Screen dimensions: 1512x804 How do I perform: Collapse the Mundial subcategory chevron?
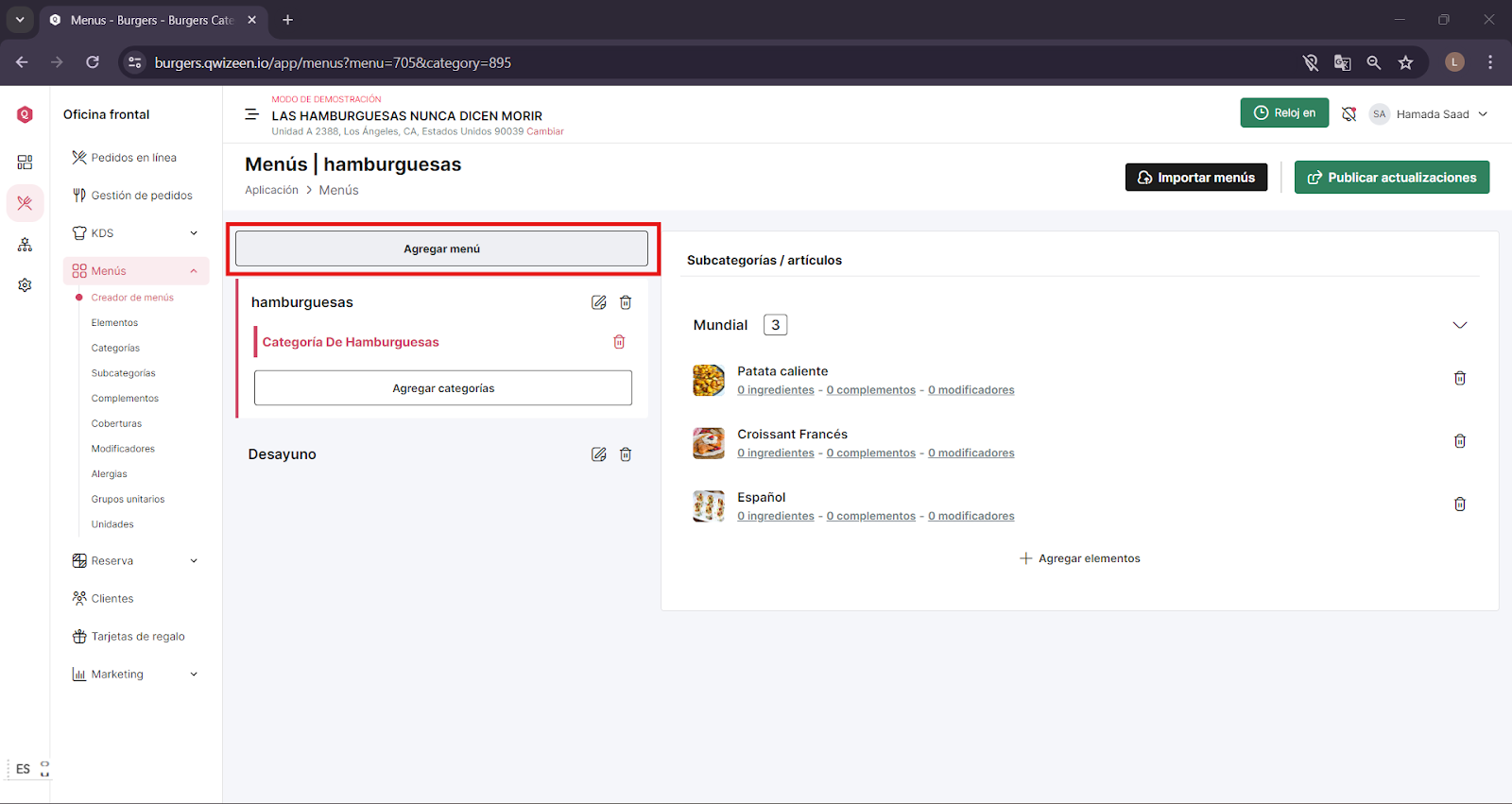(1460, 325)
